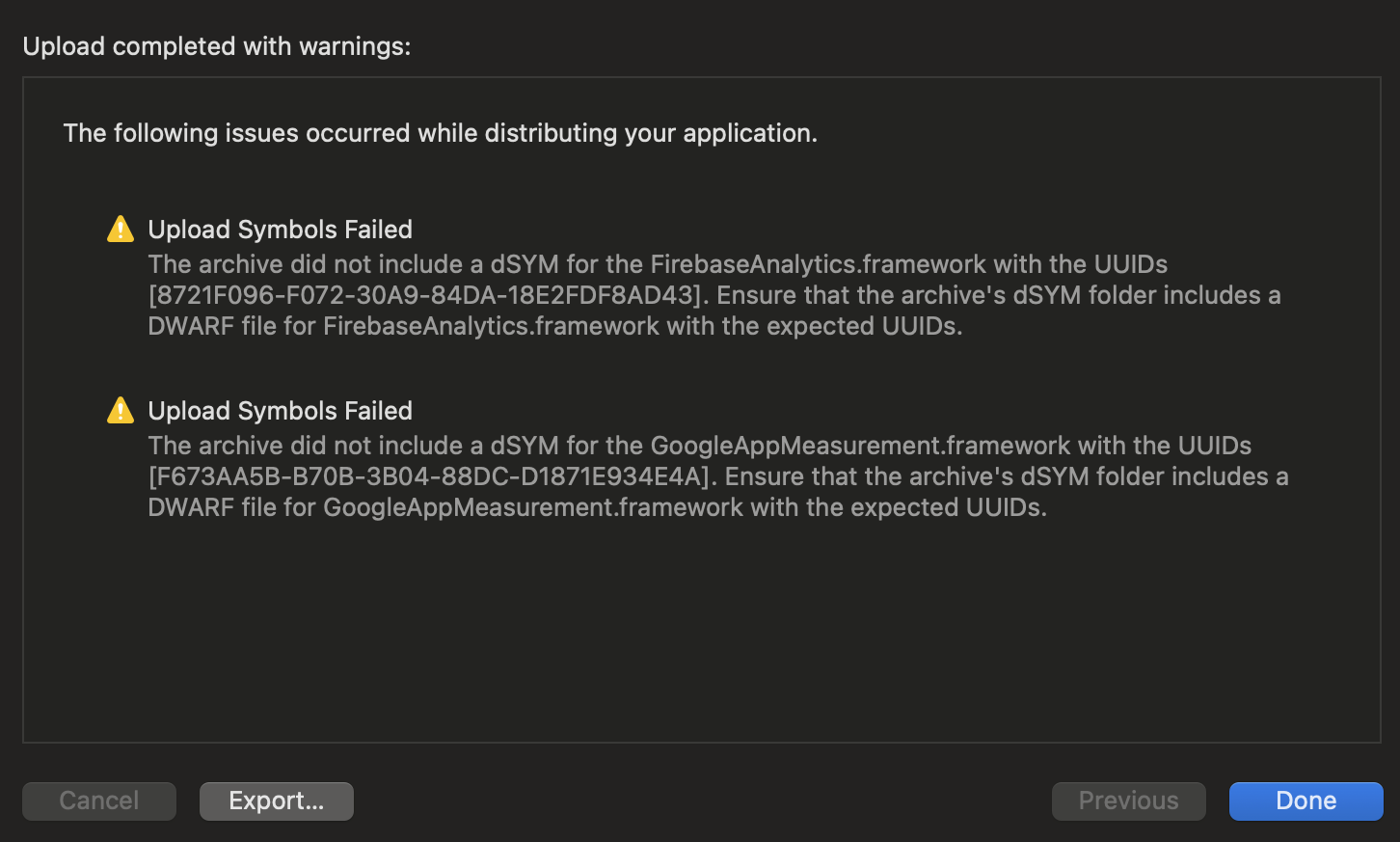Click empty space below the GoogleAppMeasurement warning
Viewport: 1400px width, 842px height.
tap(701, 637)
